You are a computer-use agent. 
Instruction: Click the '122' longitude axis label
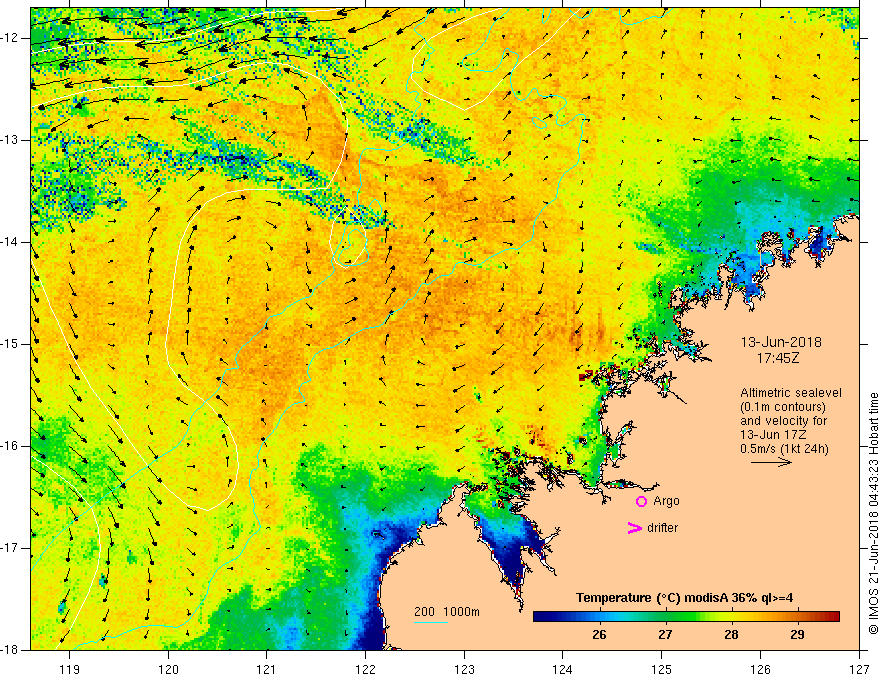(x=365, y=669)
